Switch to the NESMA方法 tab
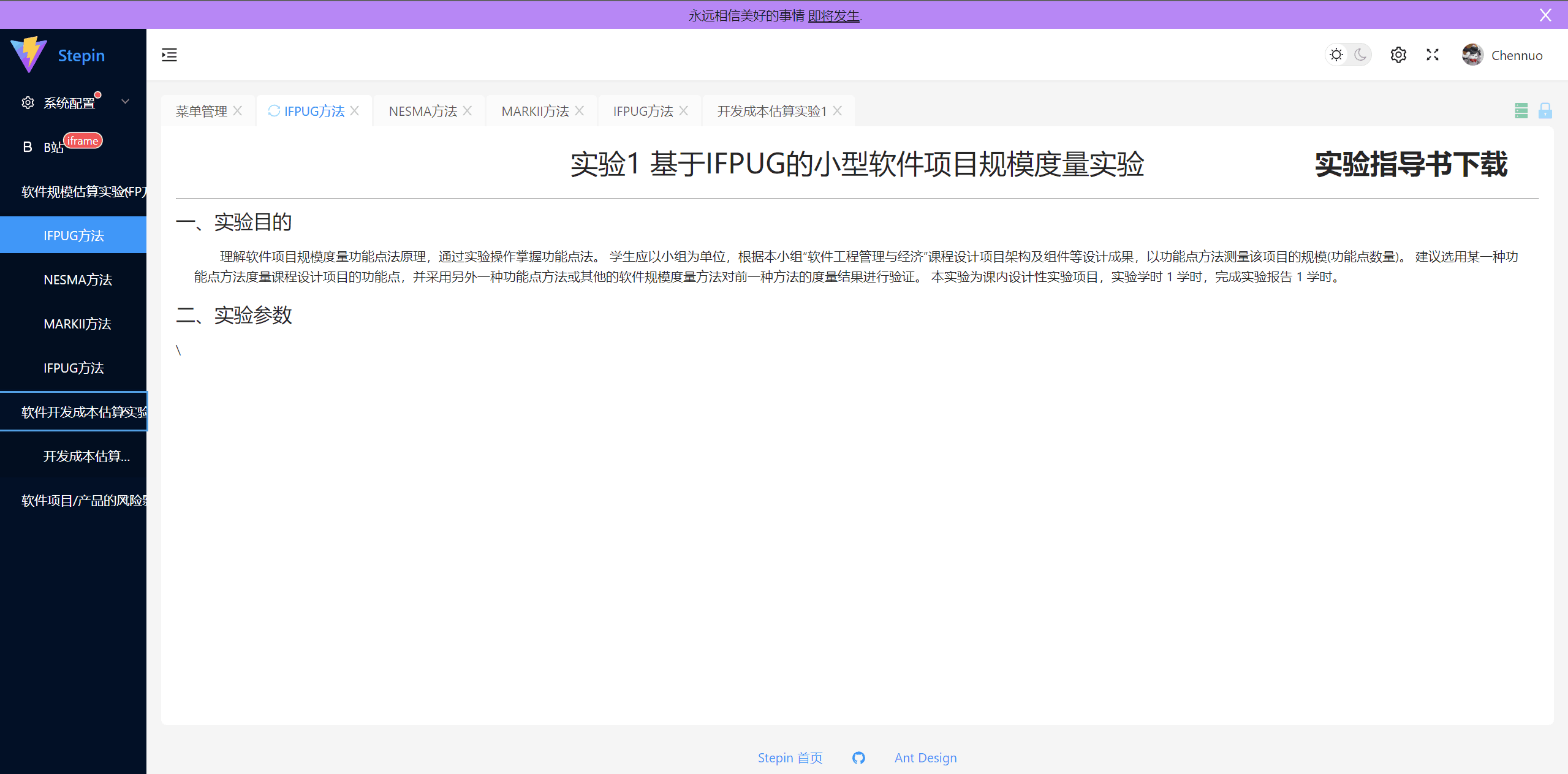The width and height of the screenshot is (1568, 774). point(423,112)
